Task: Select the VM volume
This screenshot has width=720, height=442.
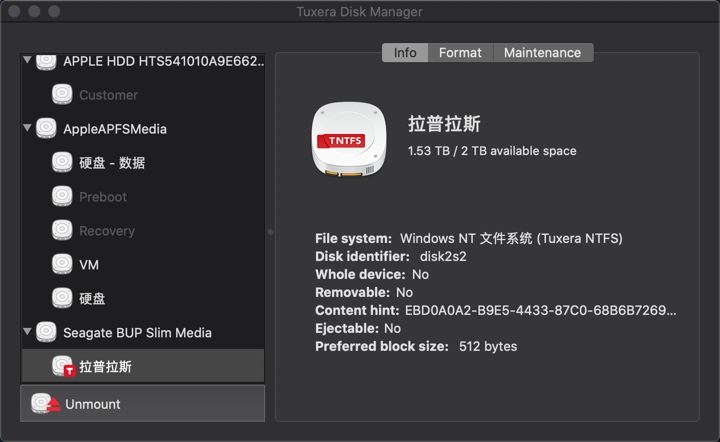Action: 143,264
